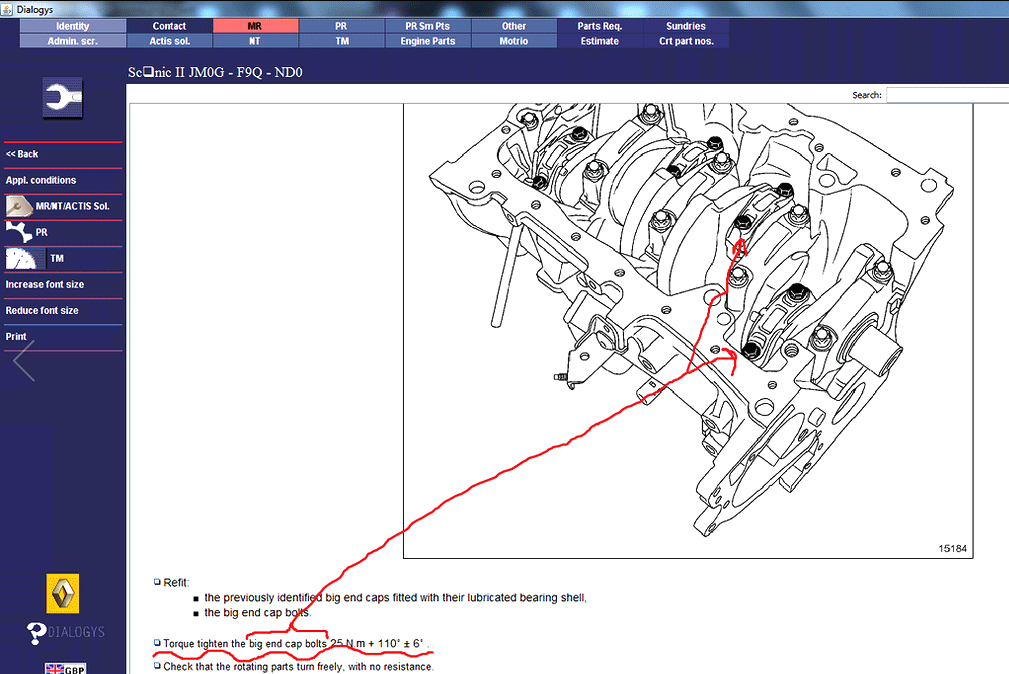
Task: Open the Dialogys help question mark icon
Action: [36, 633]
